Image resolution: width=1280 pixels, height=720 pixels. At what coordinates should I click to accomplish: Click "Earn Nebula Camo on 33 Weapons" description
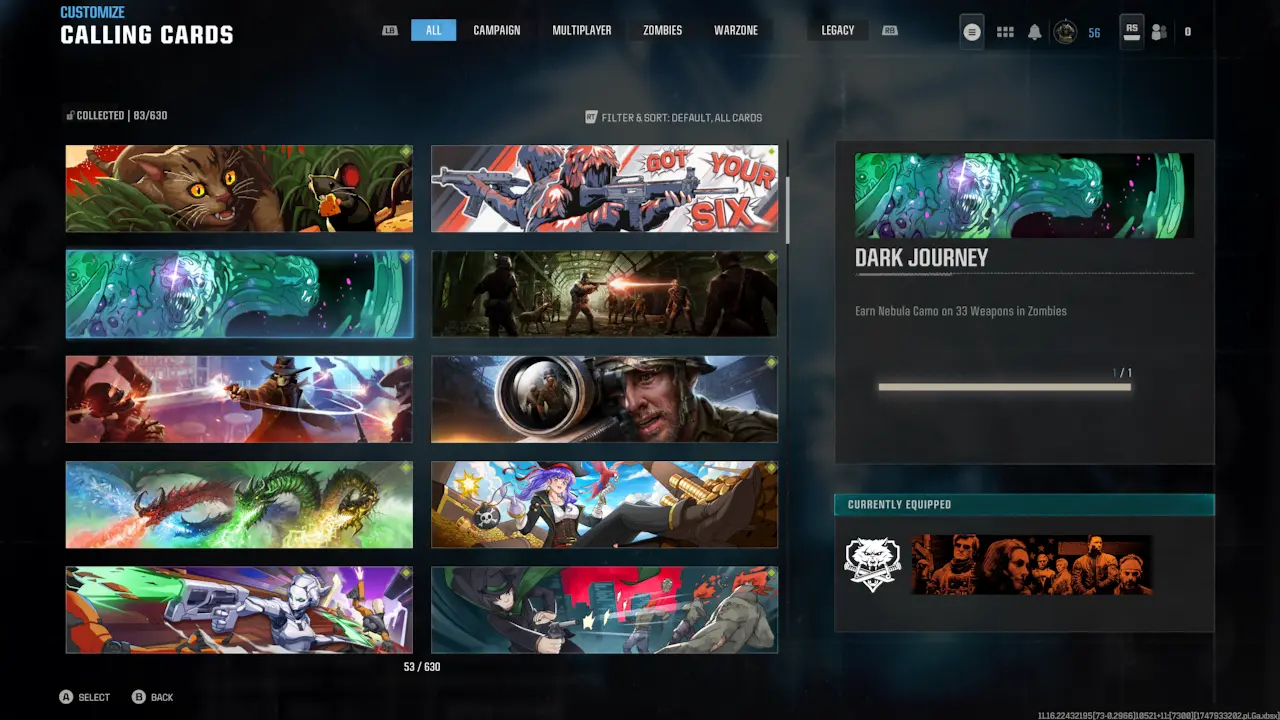click(961, 311)
